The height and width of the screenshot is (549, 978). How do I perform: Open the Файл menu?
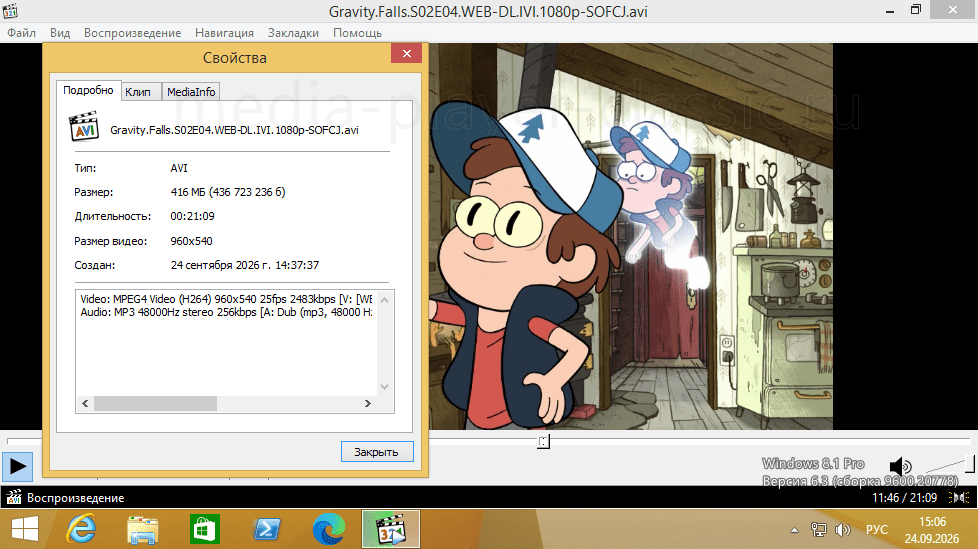(x=21, y=32)
